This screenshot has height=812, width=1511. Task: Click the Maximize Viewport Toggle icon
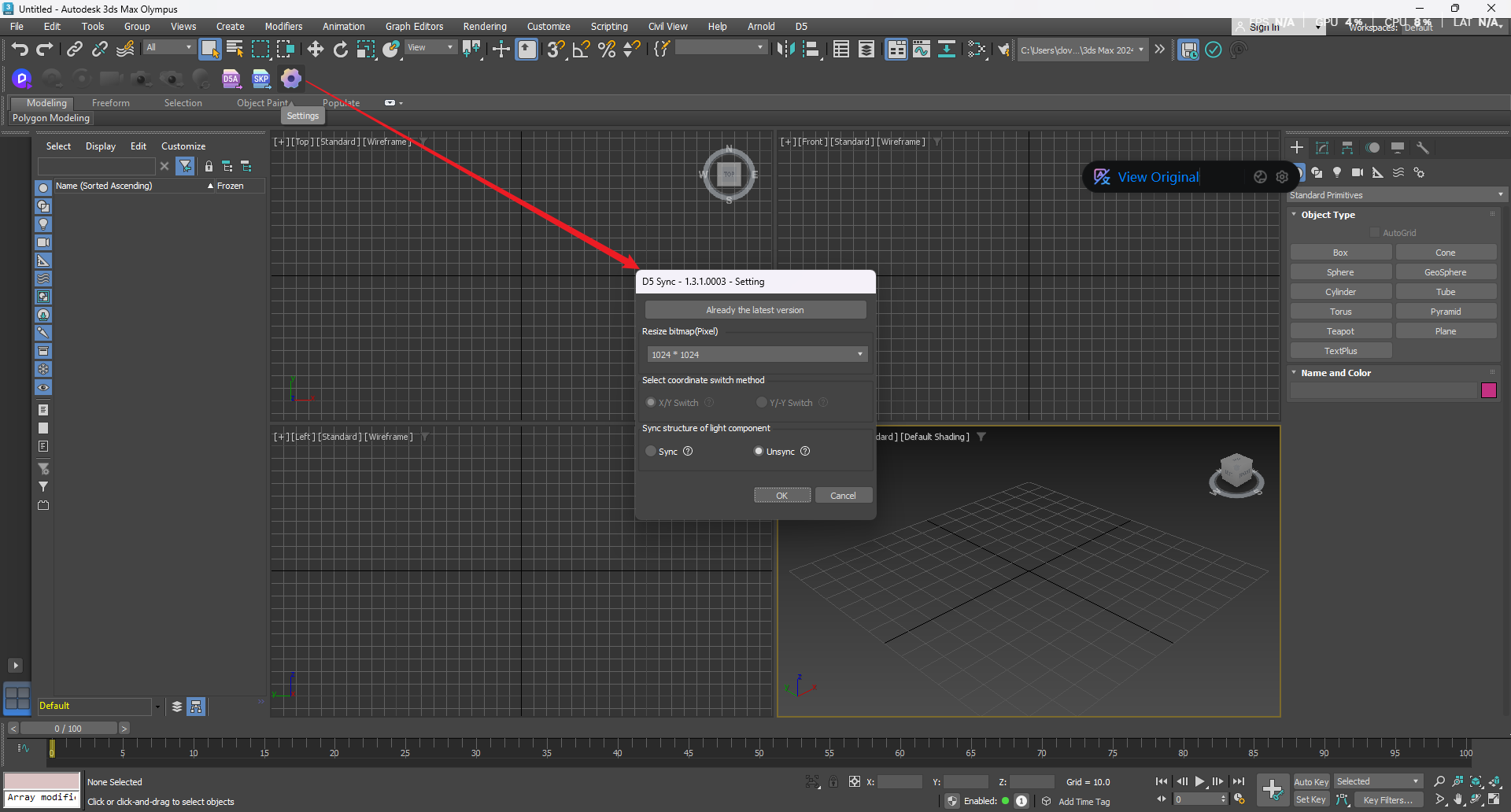[x=1494, y=799]
